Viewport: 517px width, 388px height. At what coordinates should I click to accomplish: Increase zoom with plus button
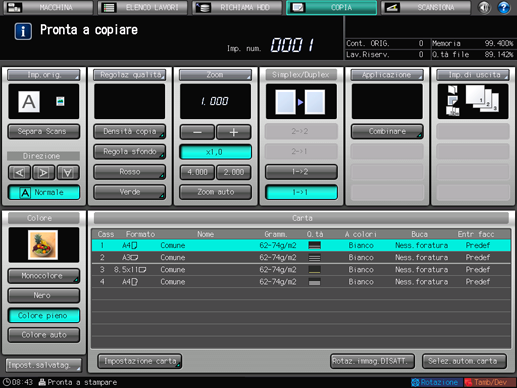pos(234,132)
